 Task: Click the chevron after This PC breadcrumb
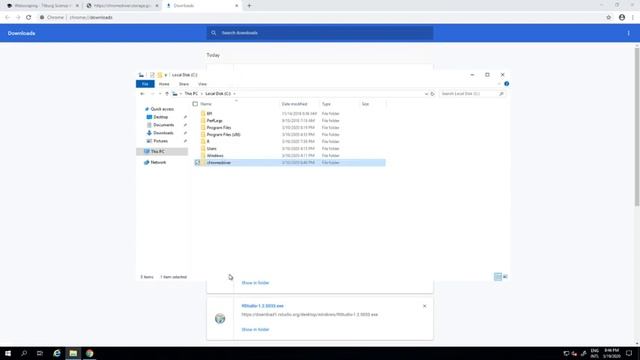202,94
